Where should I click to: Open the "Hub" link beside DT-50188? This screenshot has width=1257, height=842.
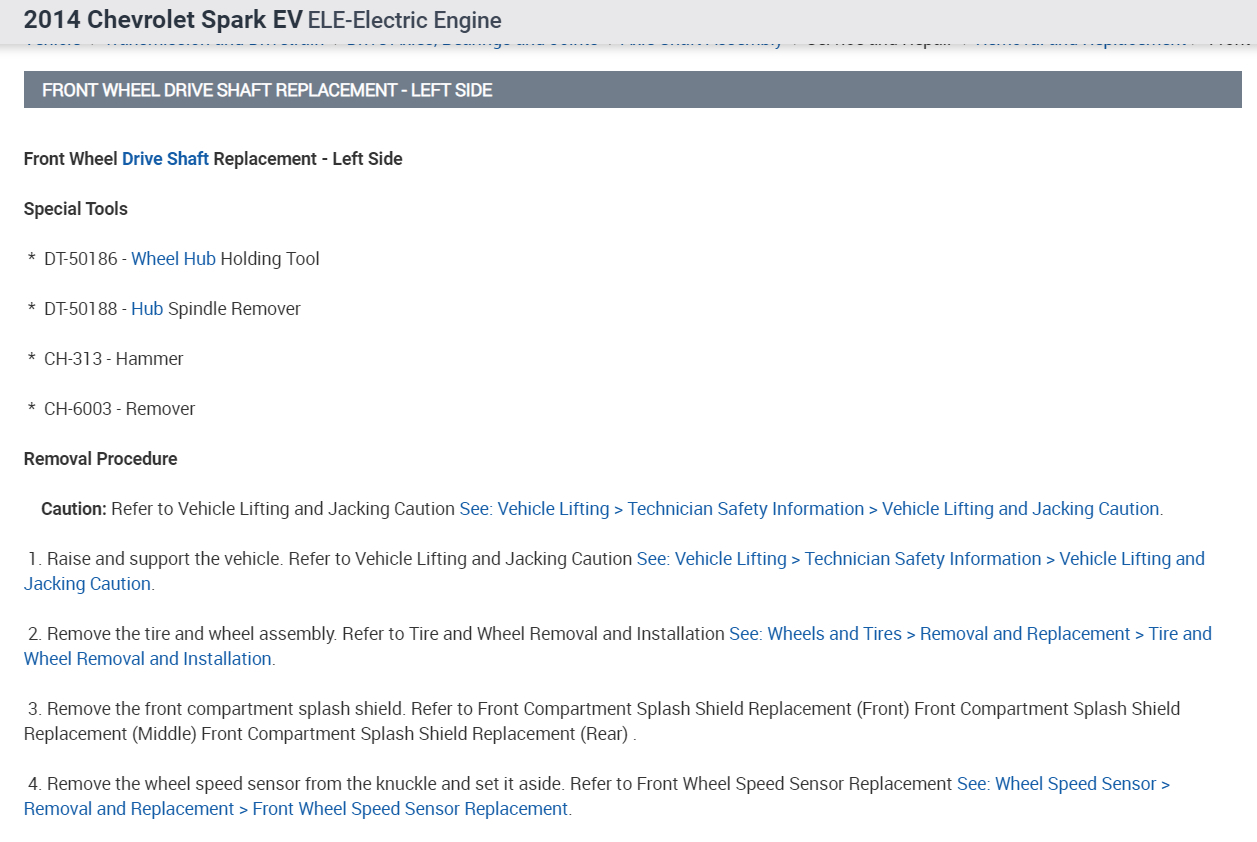[147, 309]
